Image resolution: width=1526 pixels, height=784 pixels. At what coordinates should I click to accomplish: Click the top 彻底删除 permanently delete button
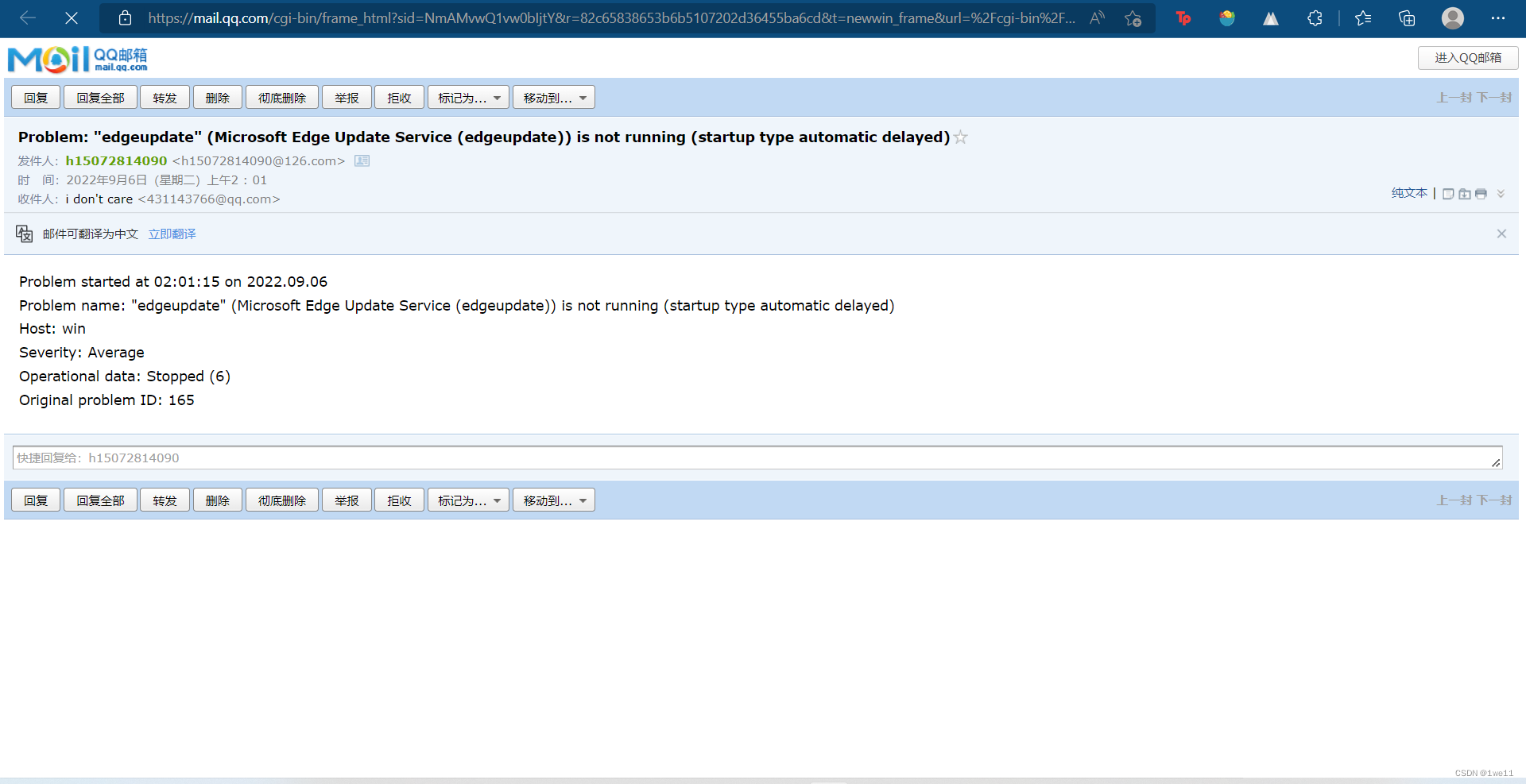click(x=282, y=98)
